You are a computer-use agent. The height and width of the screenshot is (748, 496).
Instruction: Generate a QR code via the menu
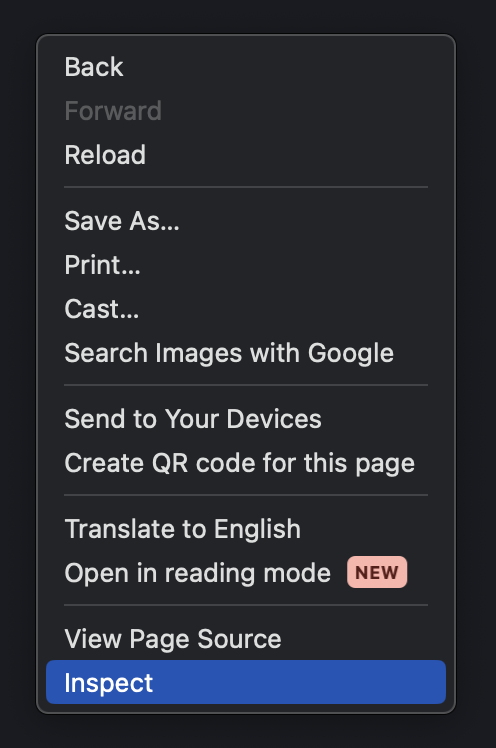(246, 463)
